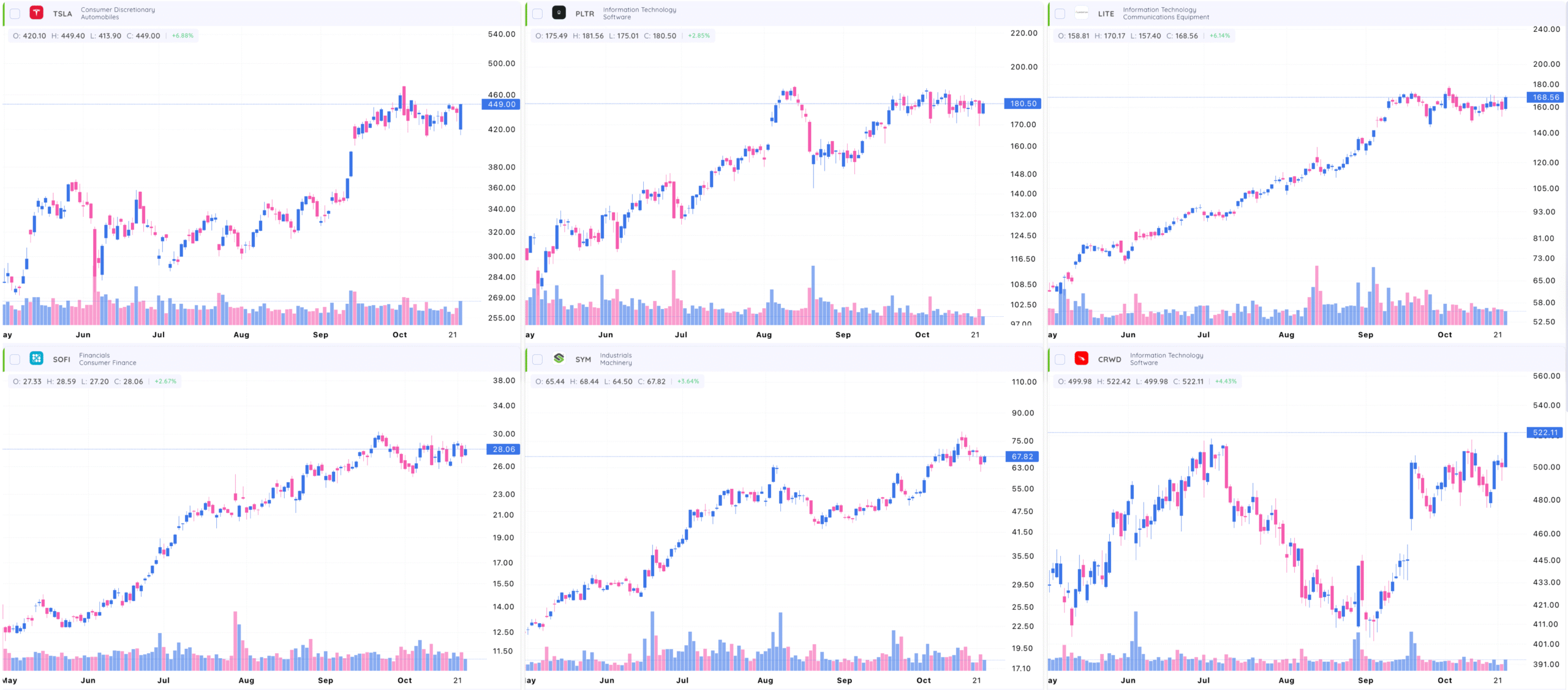The image size is (1568, 690).
Task: Click TSLA current price tag 449.00
Action: point(501,104)
